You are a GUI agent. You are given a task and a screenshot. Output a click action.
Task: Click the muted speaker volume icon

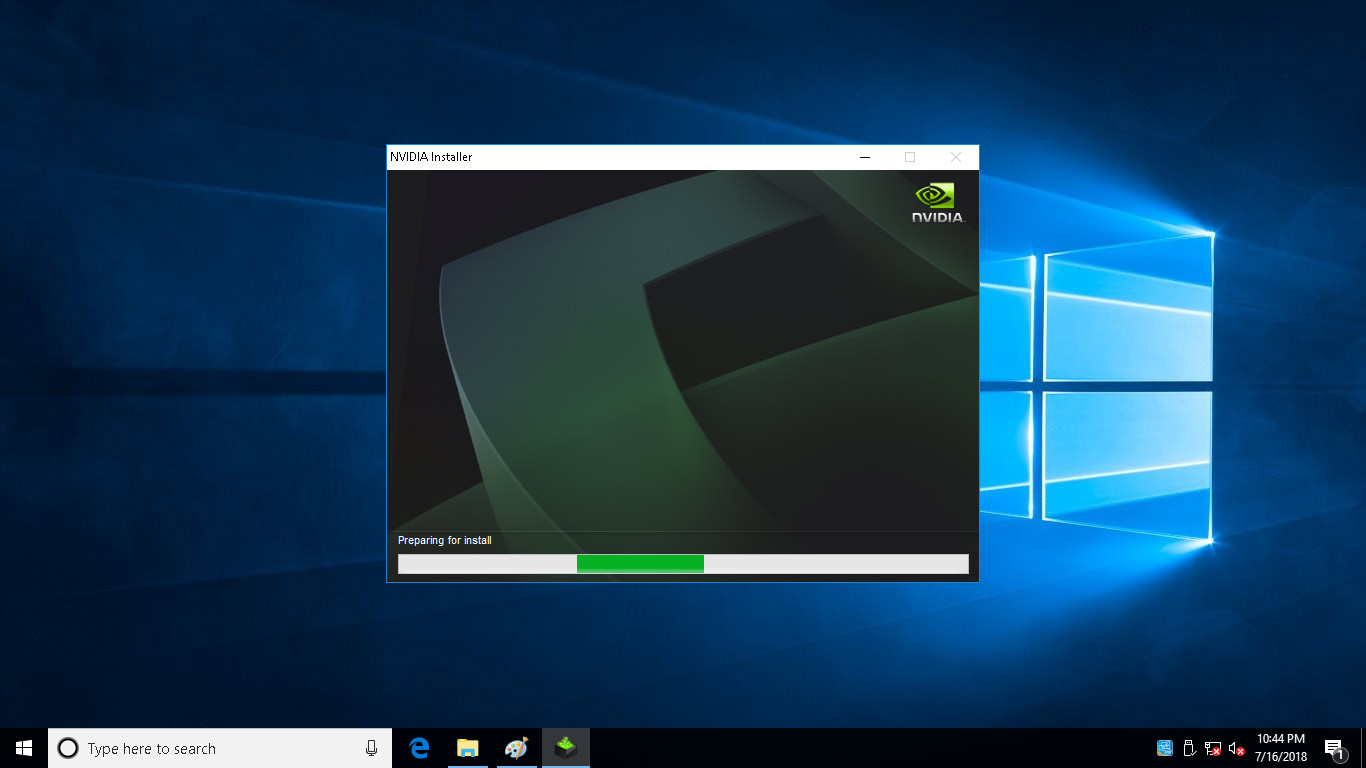pyautogui.click(x=1237, y=748)
